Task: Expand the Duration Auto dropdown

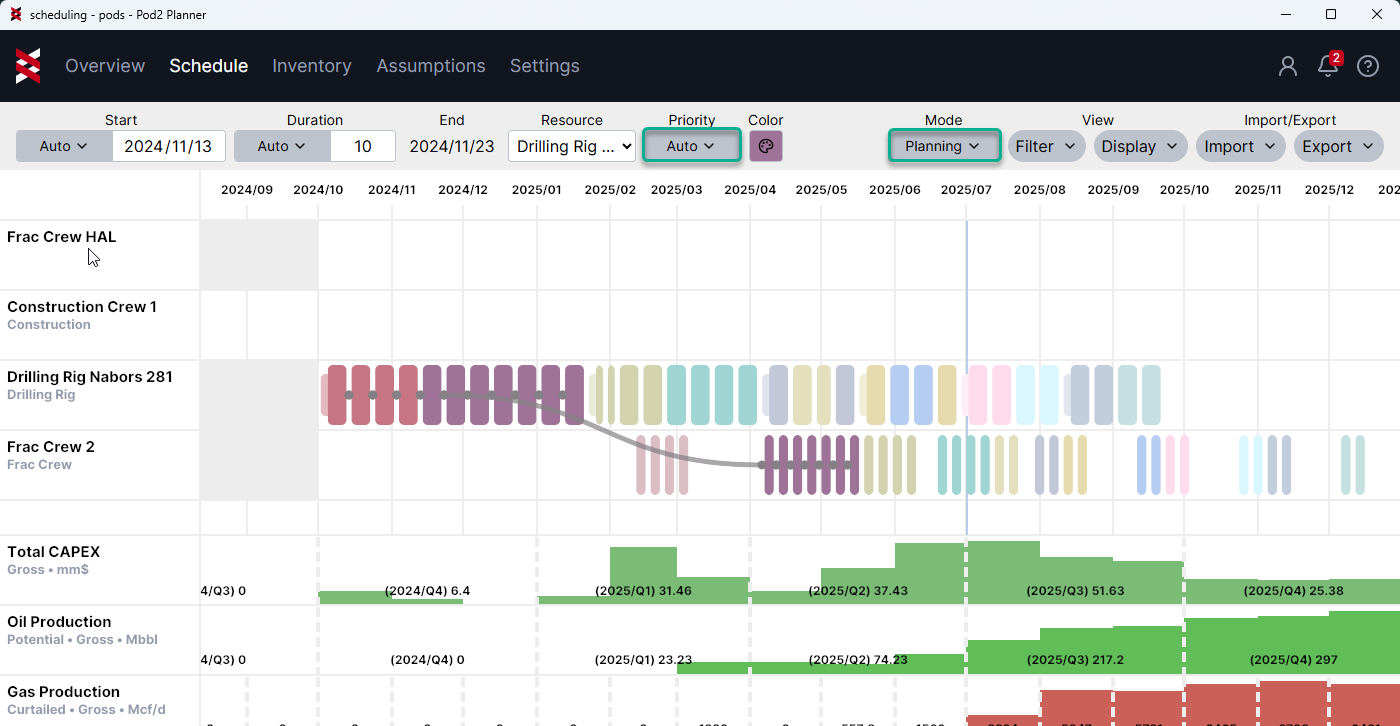Action: point(282,146)
